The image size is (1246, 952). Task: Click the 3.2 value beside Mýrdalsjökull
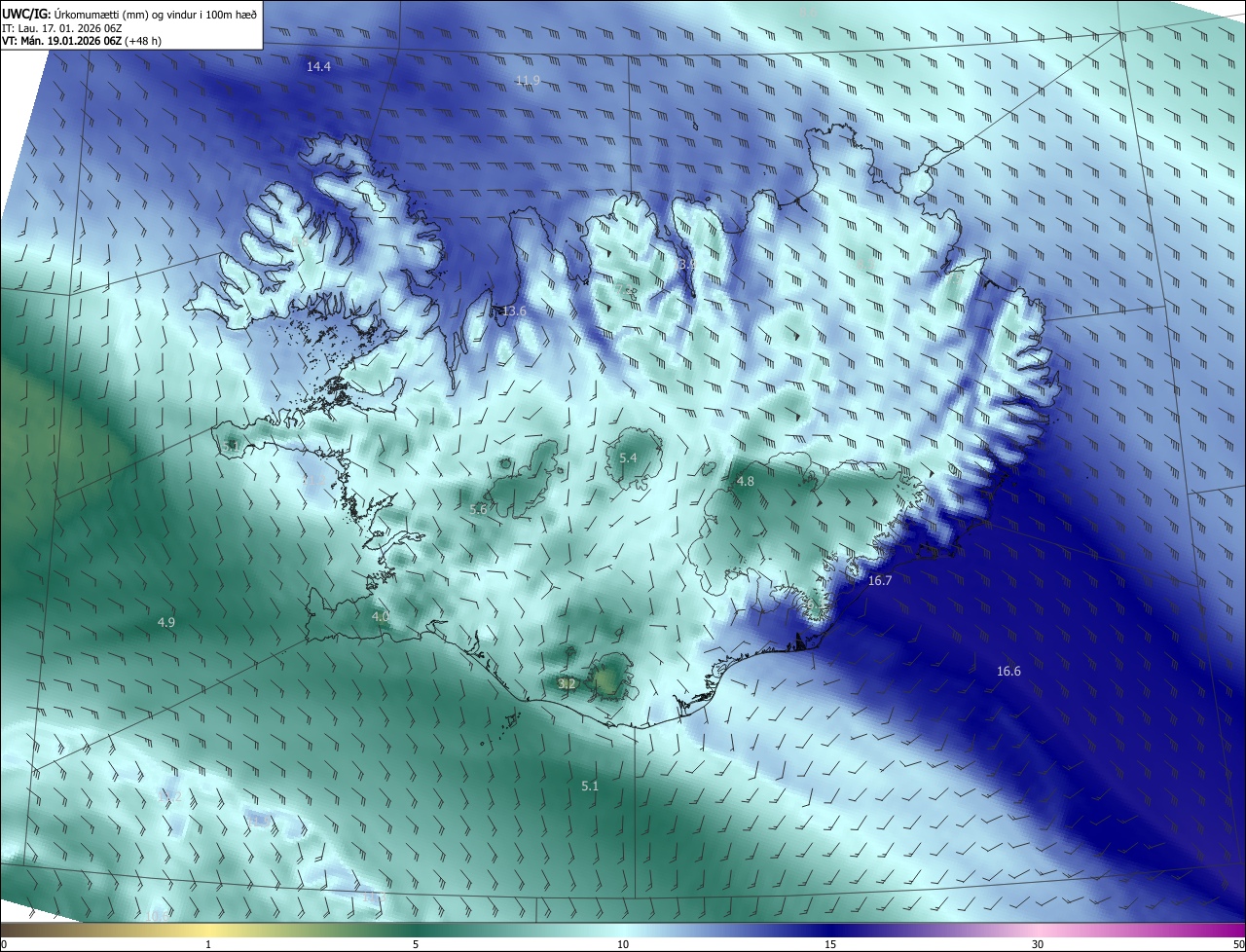tap(568, 683)
